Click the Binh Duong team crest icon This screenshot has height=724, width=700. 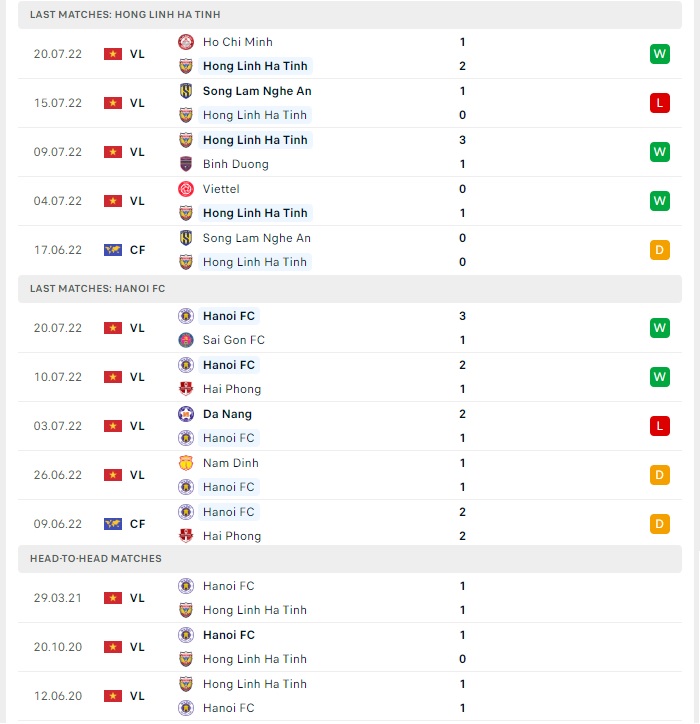pos(186,164)
